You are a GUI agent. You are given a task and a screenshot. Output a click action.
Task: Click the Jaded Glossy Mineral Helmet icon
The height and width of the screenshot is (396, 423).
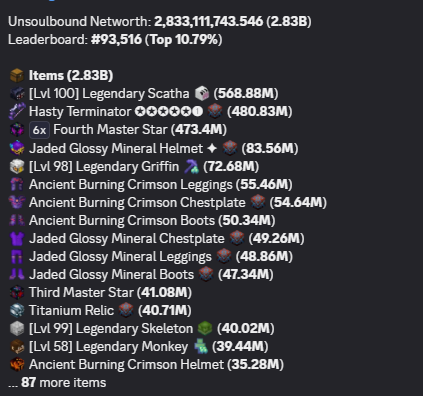click(17, 148)
